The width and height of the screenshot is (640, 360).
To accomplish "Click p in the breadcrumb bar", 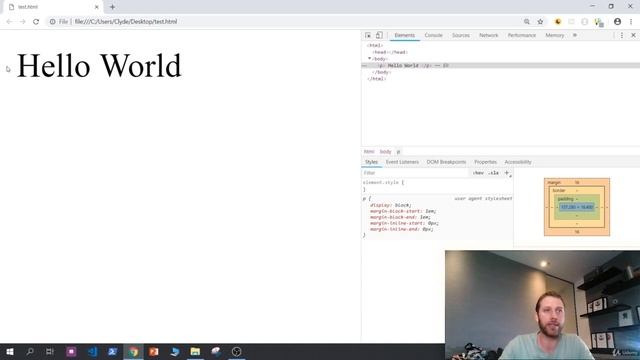I will 398,151.
